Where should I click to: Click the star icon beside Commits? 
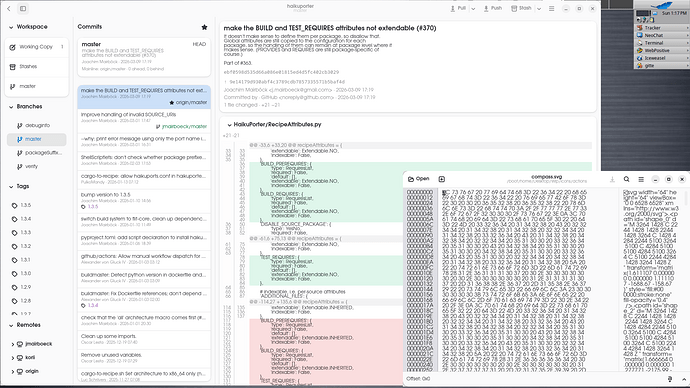(x=204, y=27)
